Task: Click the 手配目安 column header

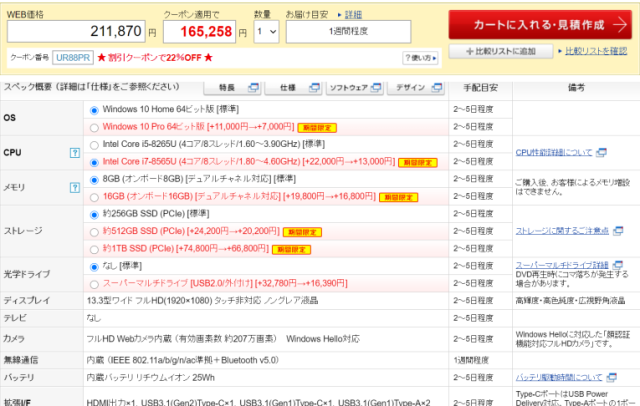Action: tap(480, 88)
